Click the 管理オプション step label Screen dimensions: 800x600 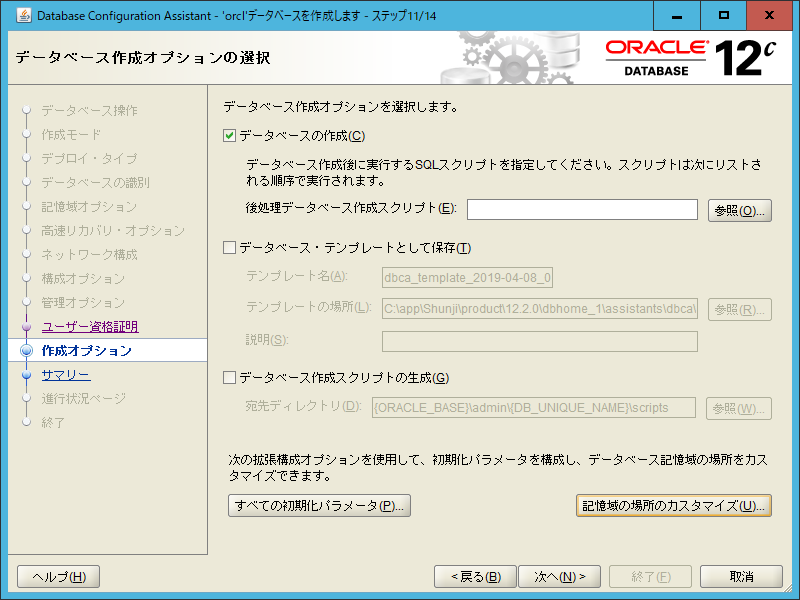pos(83,303)
